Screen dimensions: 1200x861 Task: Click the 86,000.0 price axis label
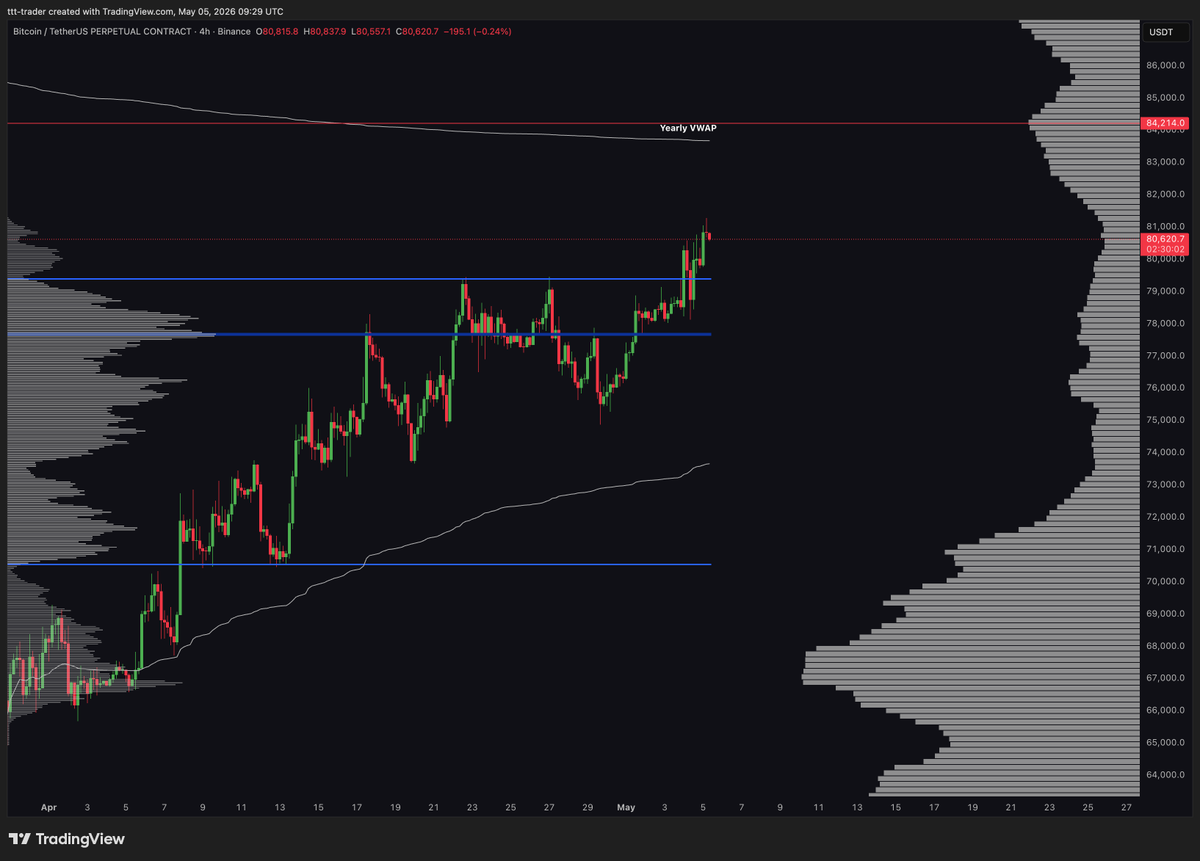click(1166, 65)
